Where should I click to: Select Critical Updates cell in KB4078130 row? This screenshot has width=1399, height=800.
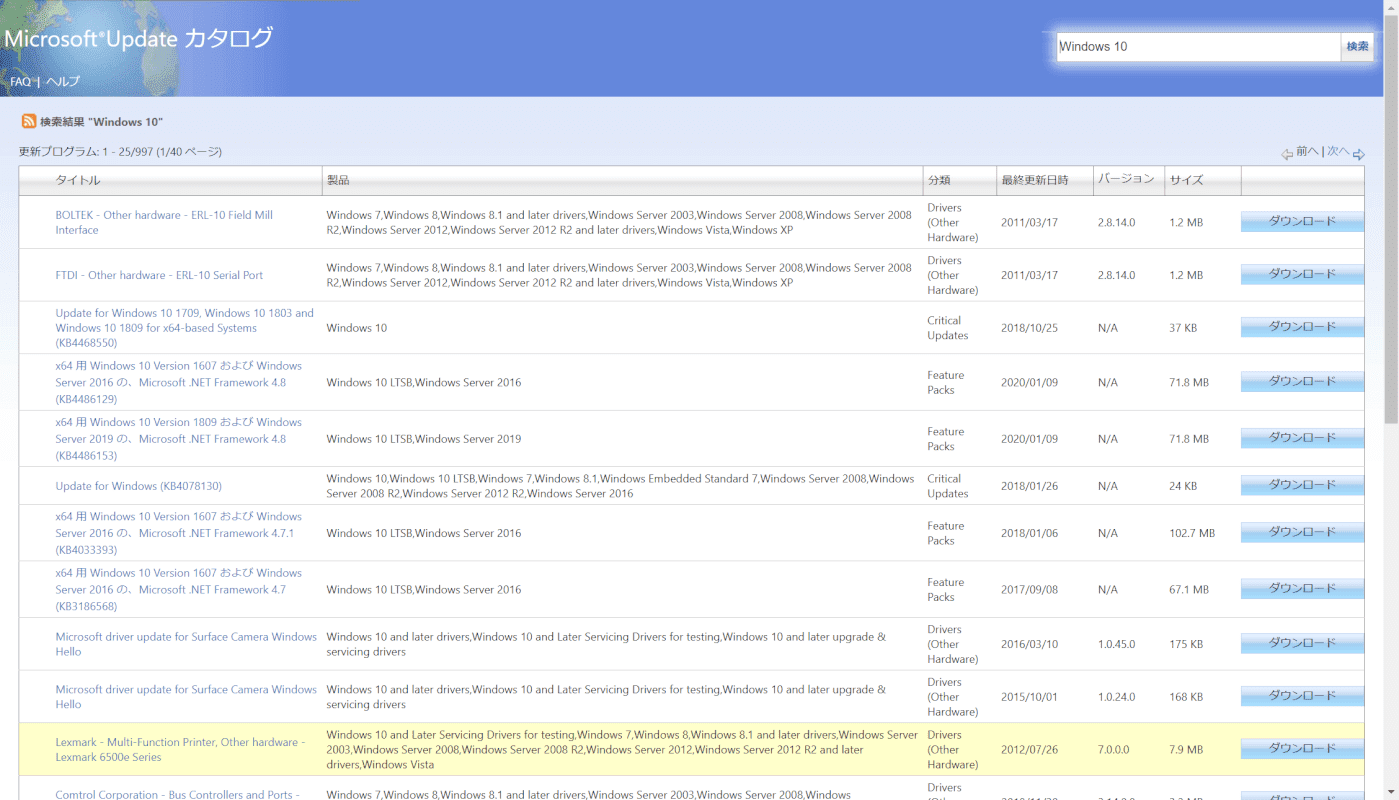(x=948, y=486)
